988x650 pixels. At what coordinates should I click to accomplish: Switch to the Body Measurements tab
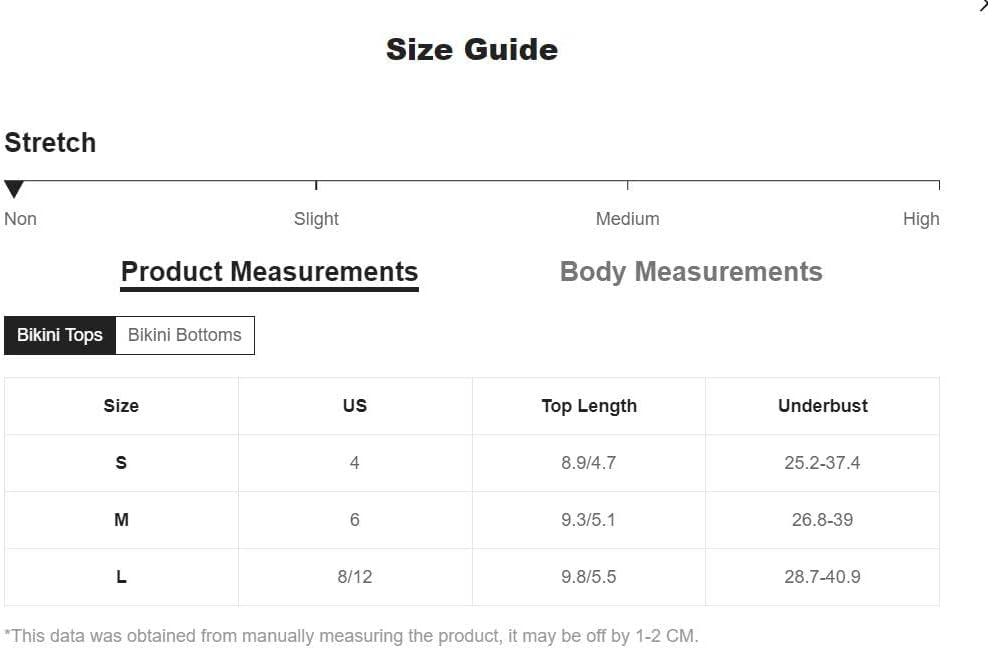[691, 272]
